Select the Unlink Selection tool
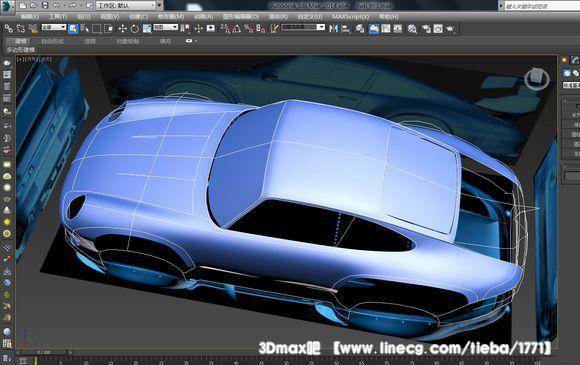 tap(21, 28)
